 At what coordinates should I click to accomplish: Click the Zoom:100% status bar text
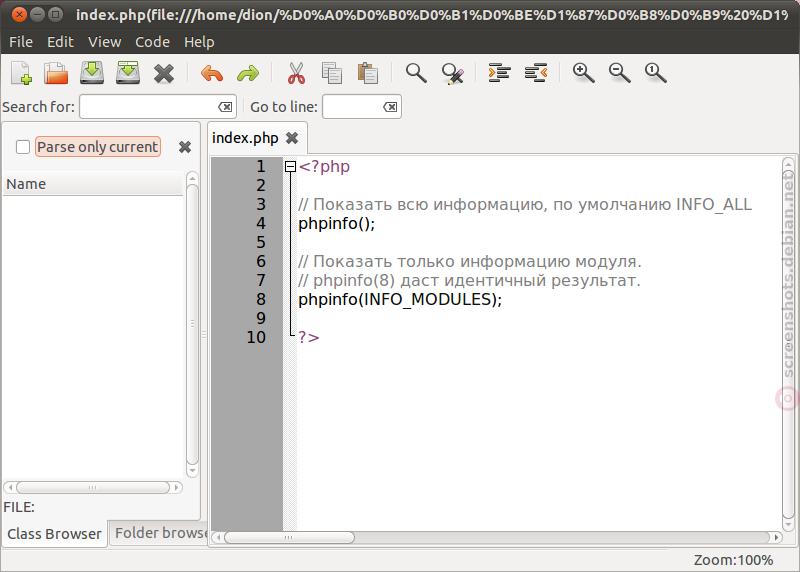point(733,560)
